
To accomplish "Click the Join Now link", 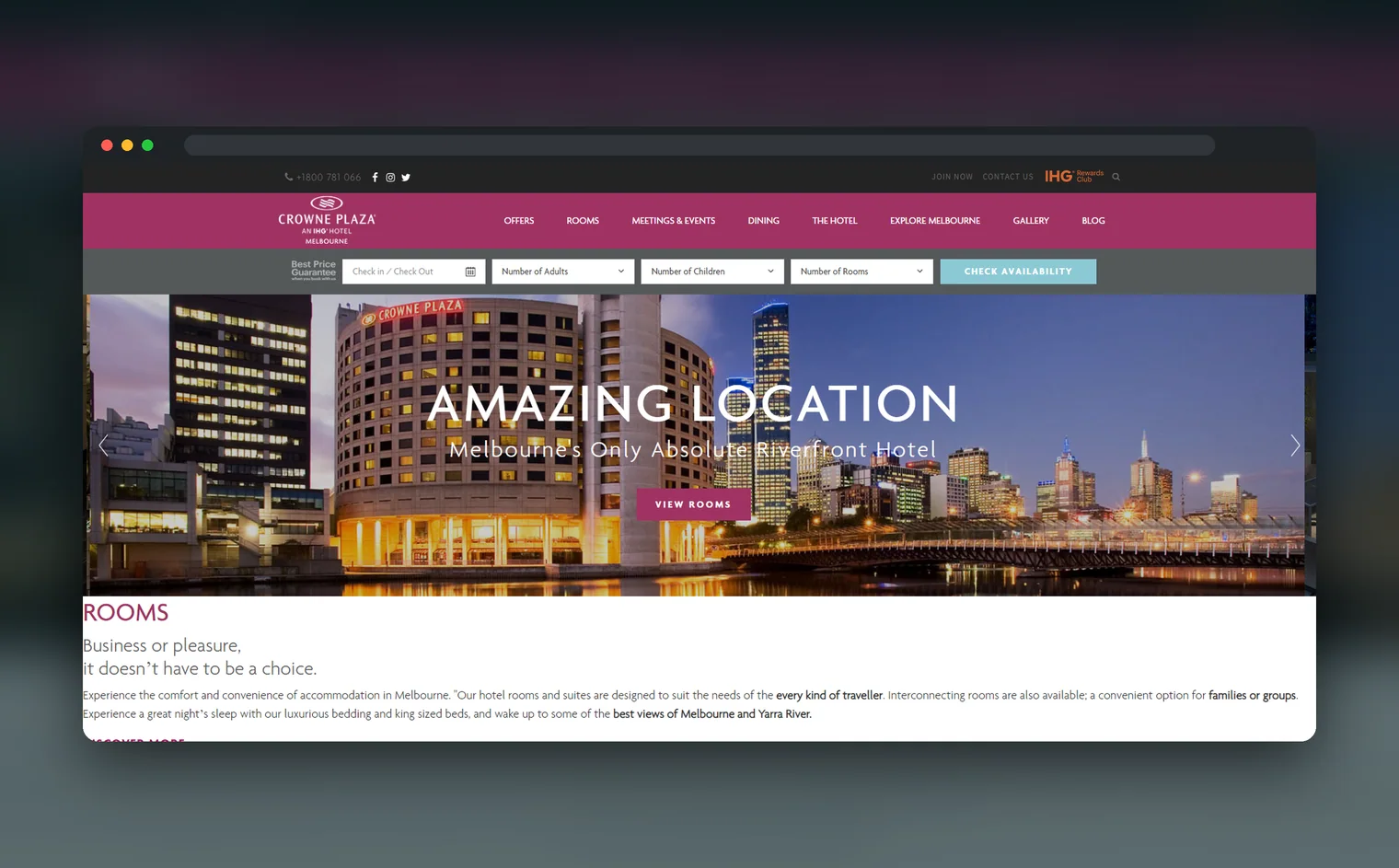I will click(x=952, y=177).
